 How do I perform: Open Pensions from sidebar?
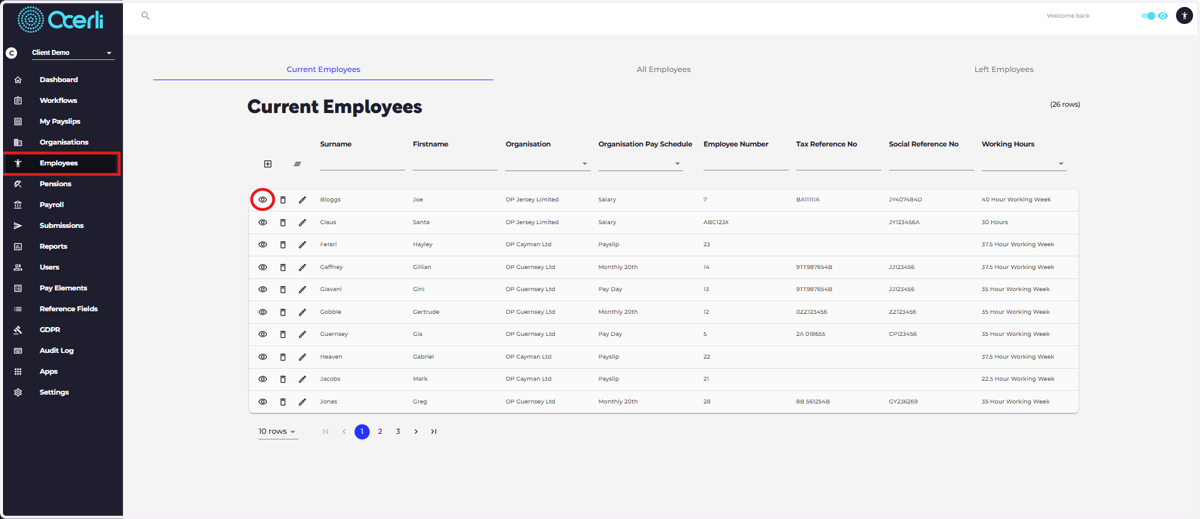coord(55,184)
